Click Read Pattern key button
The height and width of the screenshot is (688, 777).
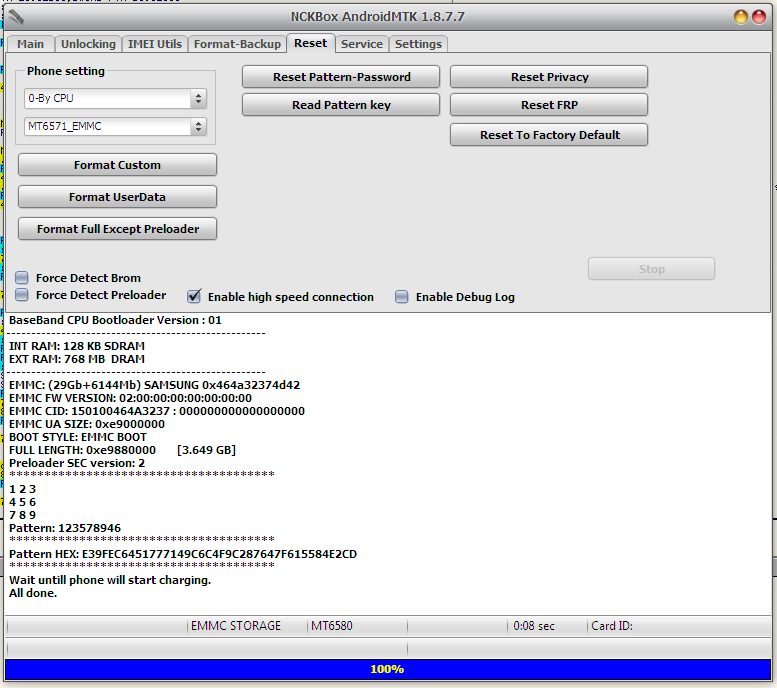pyautogui.click(x=341, y=105)
